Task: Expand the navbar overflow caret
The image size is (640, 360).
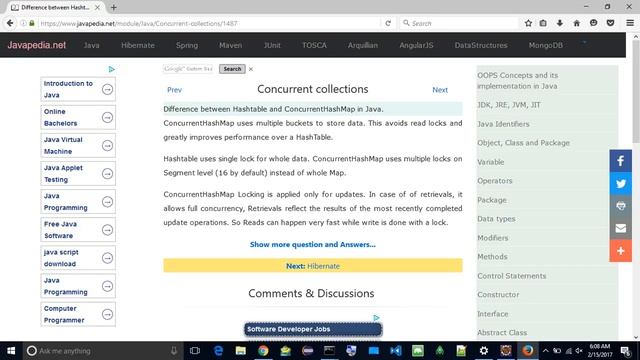Action: pyautogui.click(x=584, y=42)
